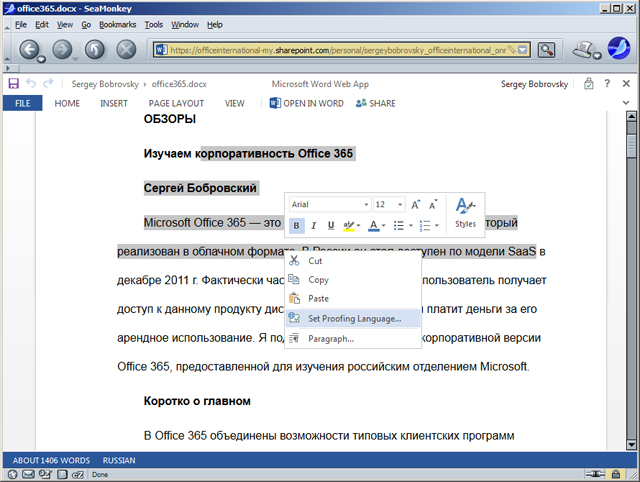Undo the last action in the Word Web App
This screenshot has height=482, width=640.
click(31, 83)
